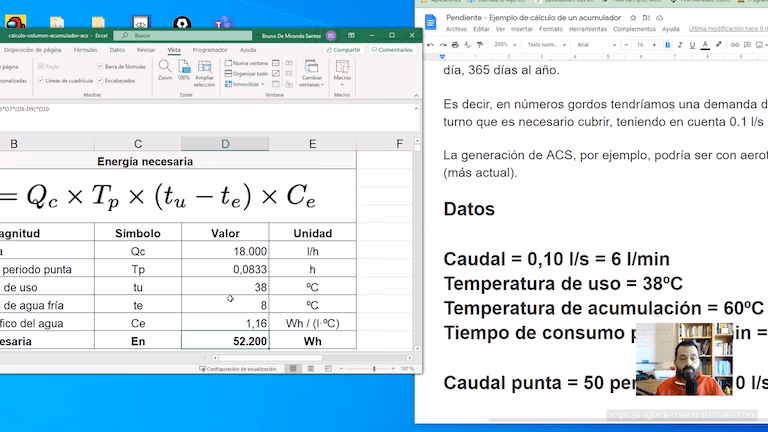768x432 pixels.
Task: Toggle italic formatting in Google Docs
Action: pyautogui.click(x=680, y=45)
